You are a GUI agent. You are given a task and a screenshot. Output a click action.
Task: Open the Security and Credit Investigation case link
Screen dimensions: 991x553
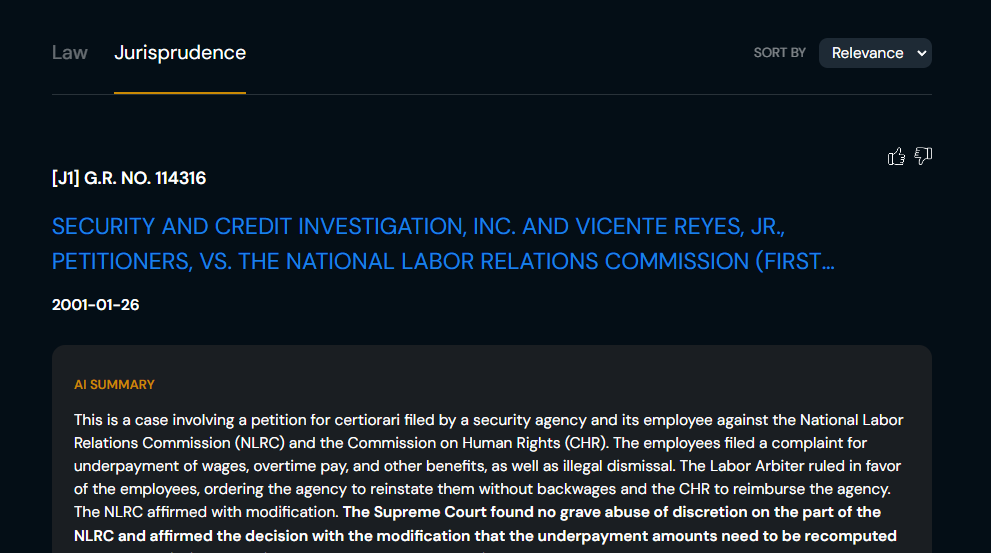coord(411,226)
